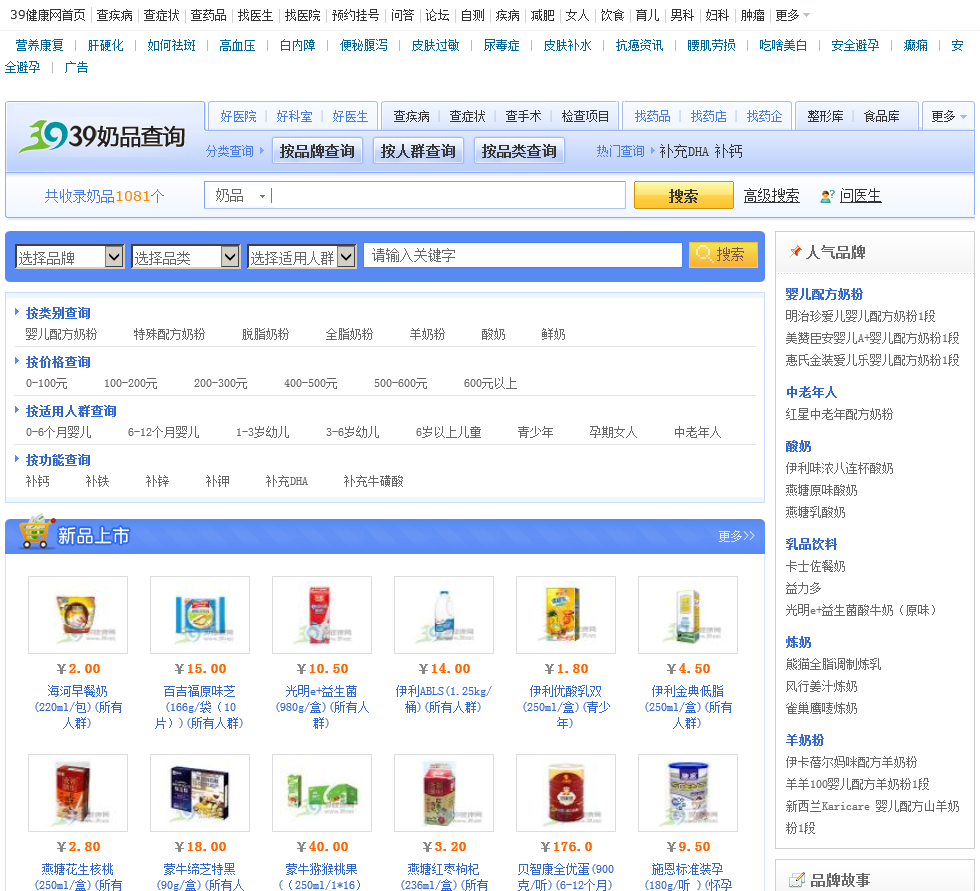Image resolution: width=980 pixels, height=891 pixels.
Task: Open the 燕塘花生核桃 product thumbnail
Action: [78, 793]
